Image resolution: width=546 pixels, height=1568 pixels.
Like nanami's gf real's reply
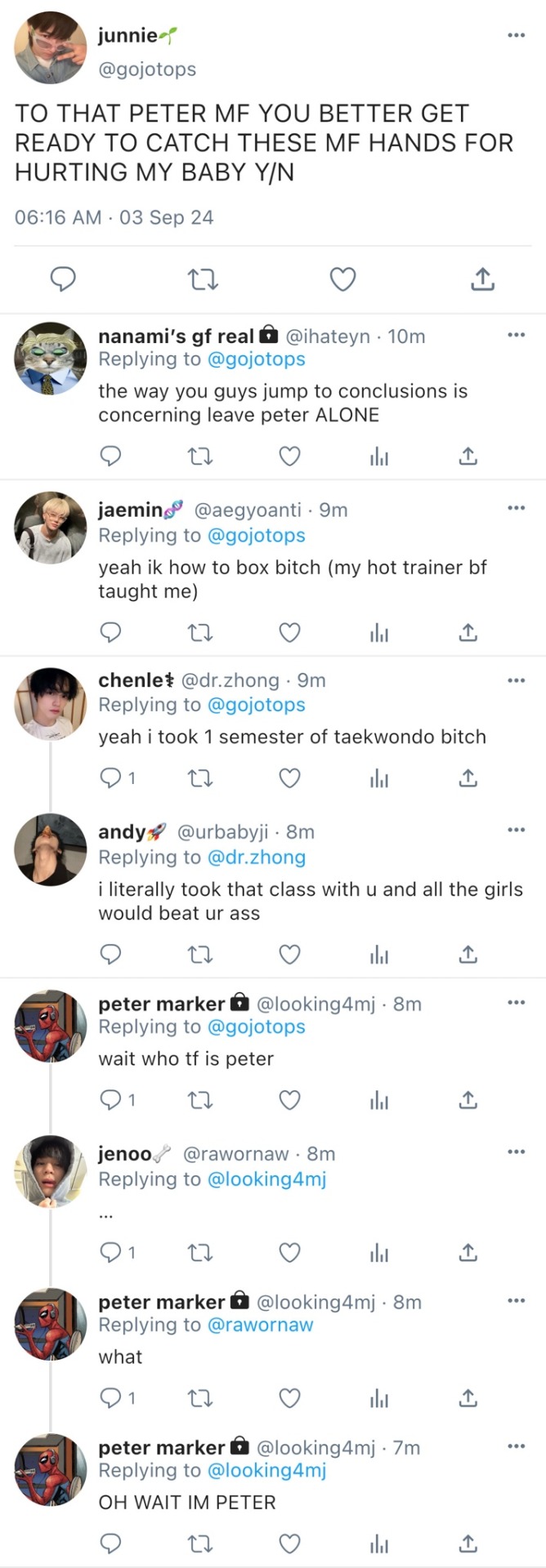[290, 456]
